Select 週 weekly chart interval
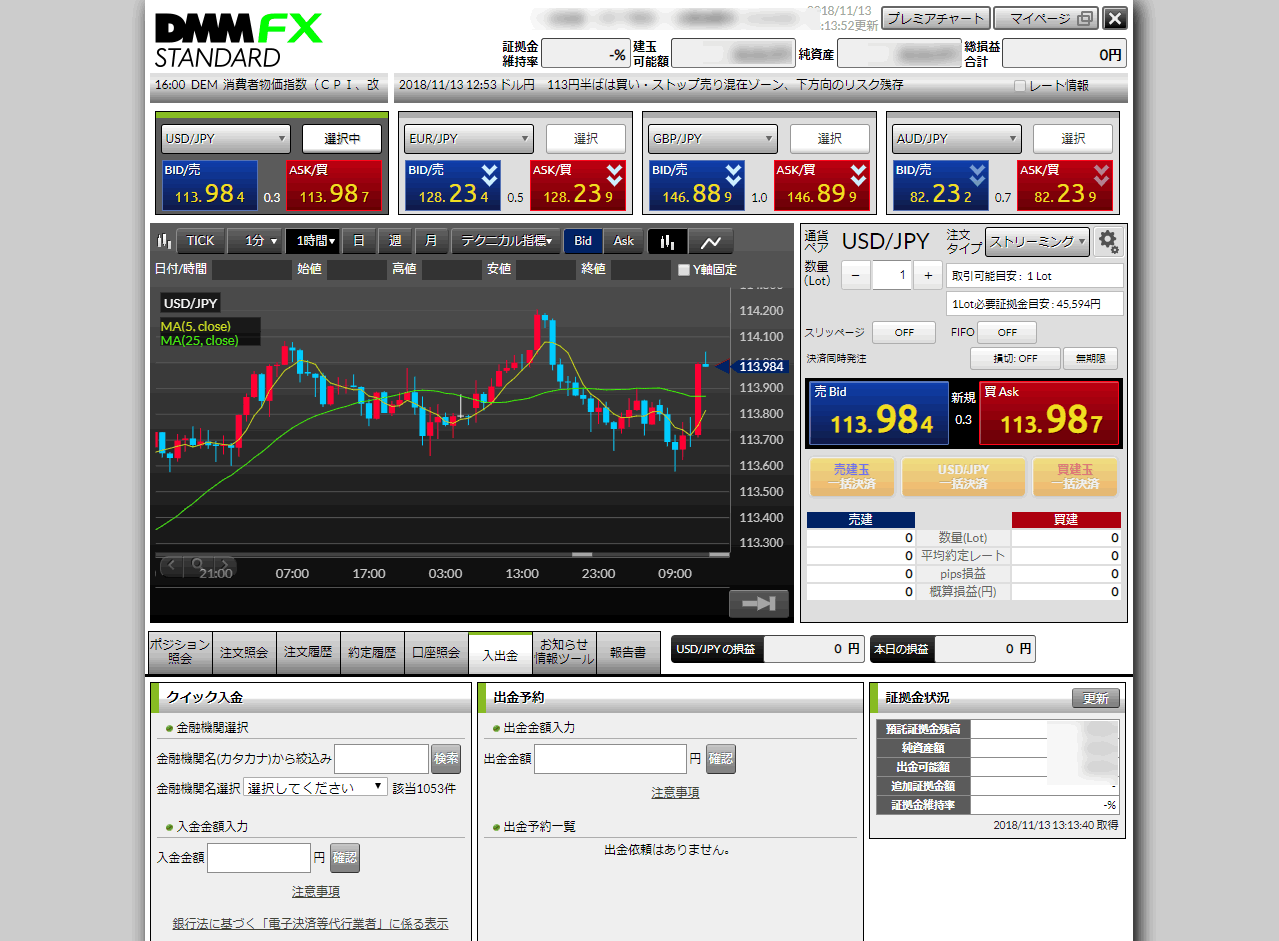 tap(395, 241)
